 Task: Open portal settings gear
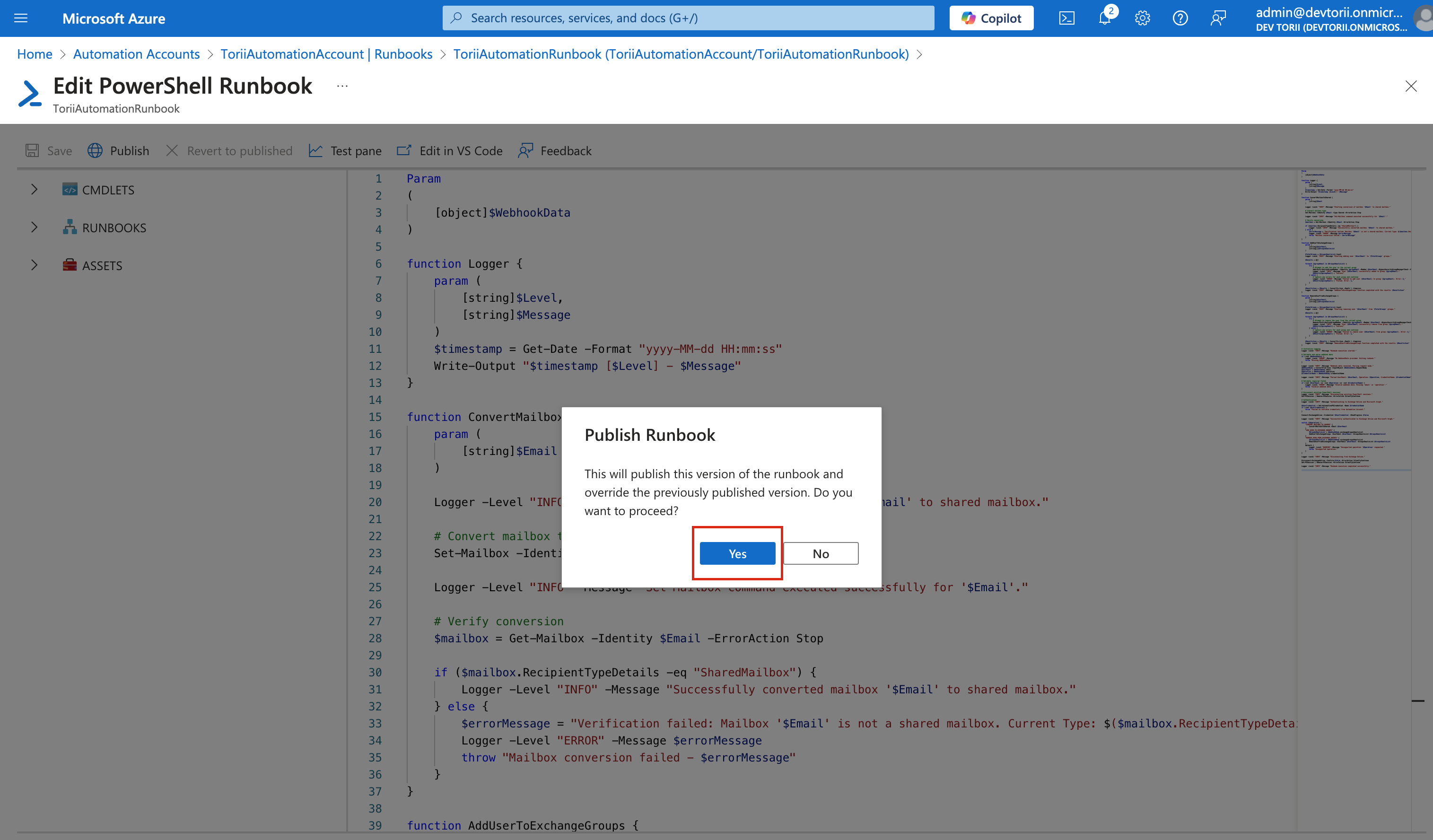click(1143, 18)
